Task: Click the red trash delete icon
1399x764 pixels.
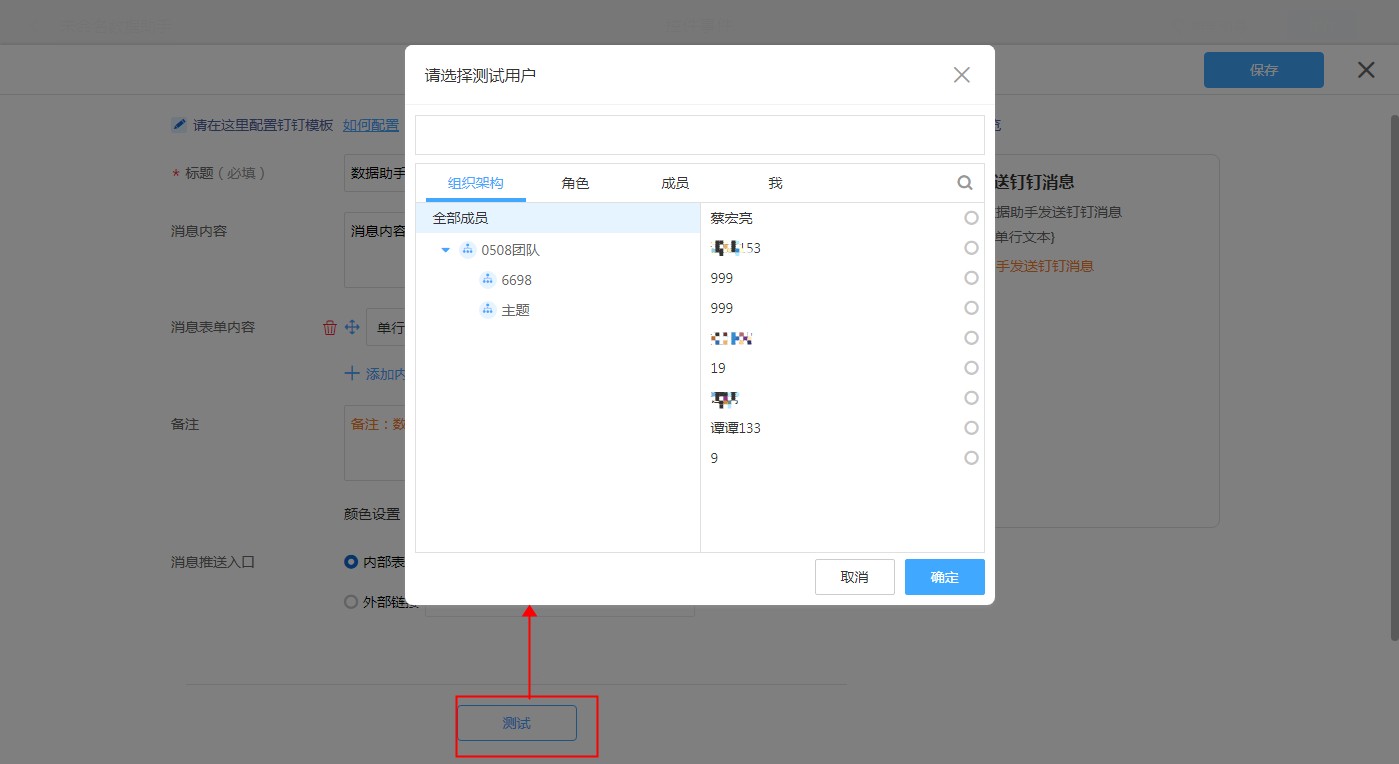Action: click(x=330, y=327)
